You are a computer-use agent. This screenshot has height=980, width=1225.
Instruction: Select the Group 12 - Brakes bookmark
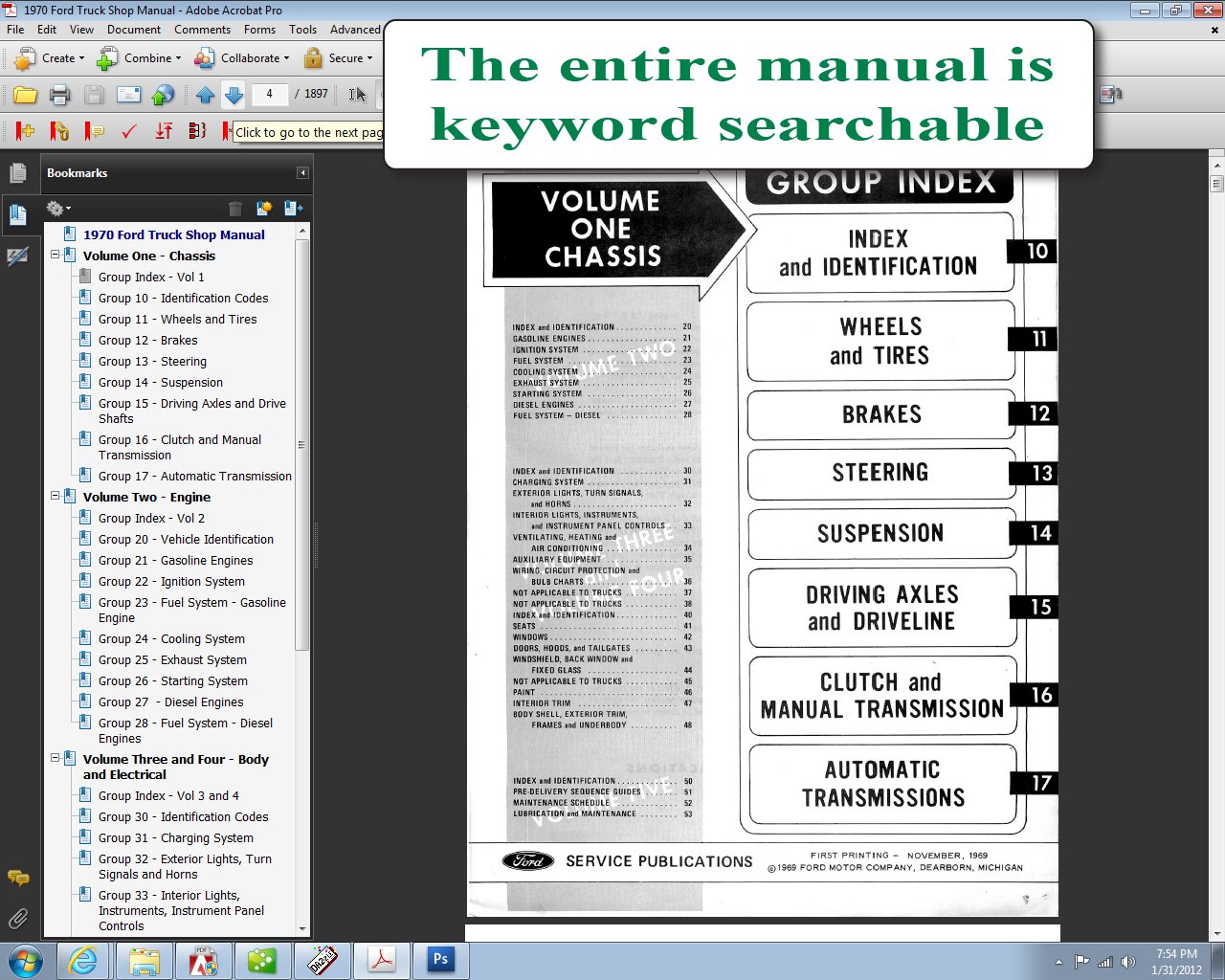(x=147, y=340)
